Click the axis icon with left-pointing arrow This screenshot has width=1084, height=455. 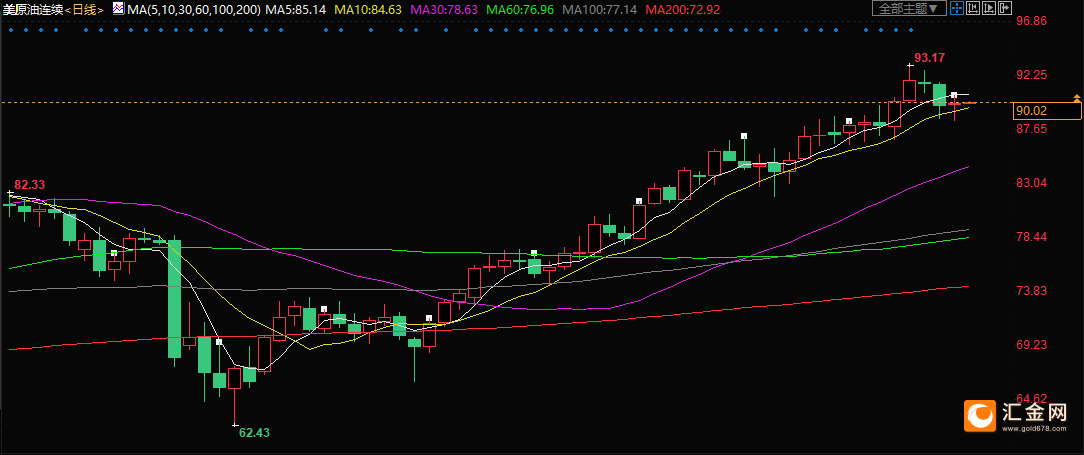pyautogui.click(x=973, y=8)
